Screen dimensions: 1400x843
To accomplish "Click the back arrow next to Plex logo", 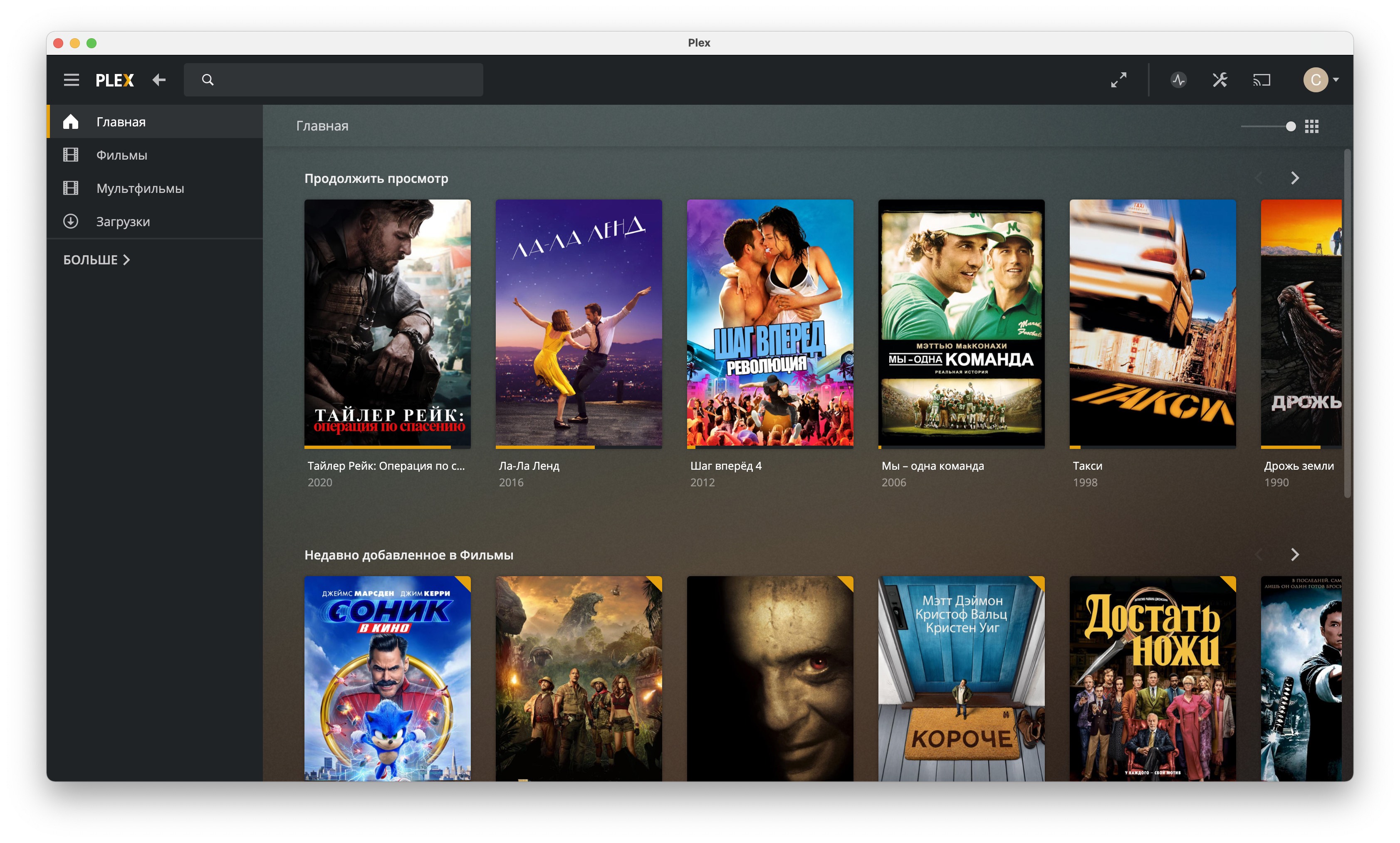I will click(159, 80).
